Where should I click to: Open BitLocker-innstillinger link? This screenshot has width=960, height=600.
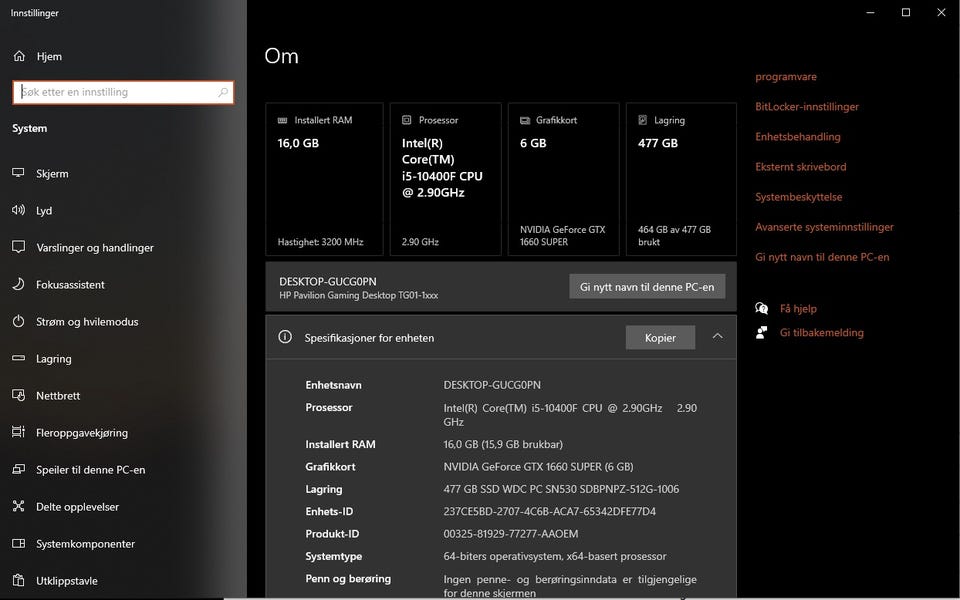[x=806, y=107]
